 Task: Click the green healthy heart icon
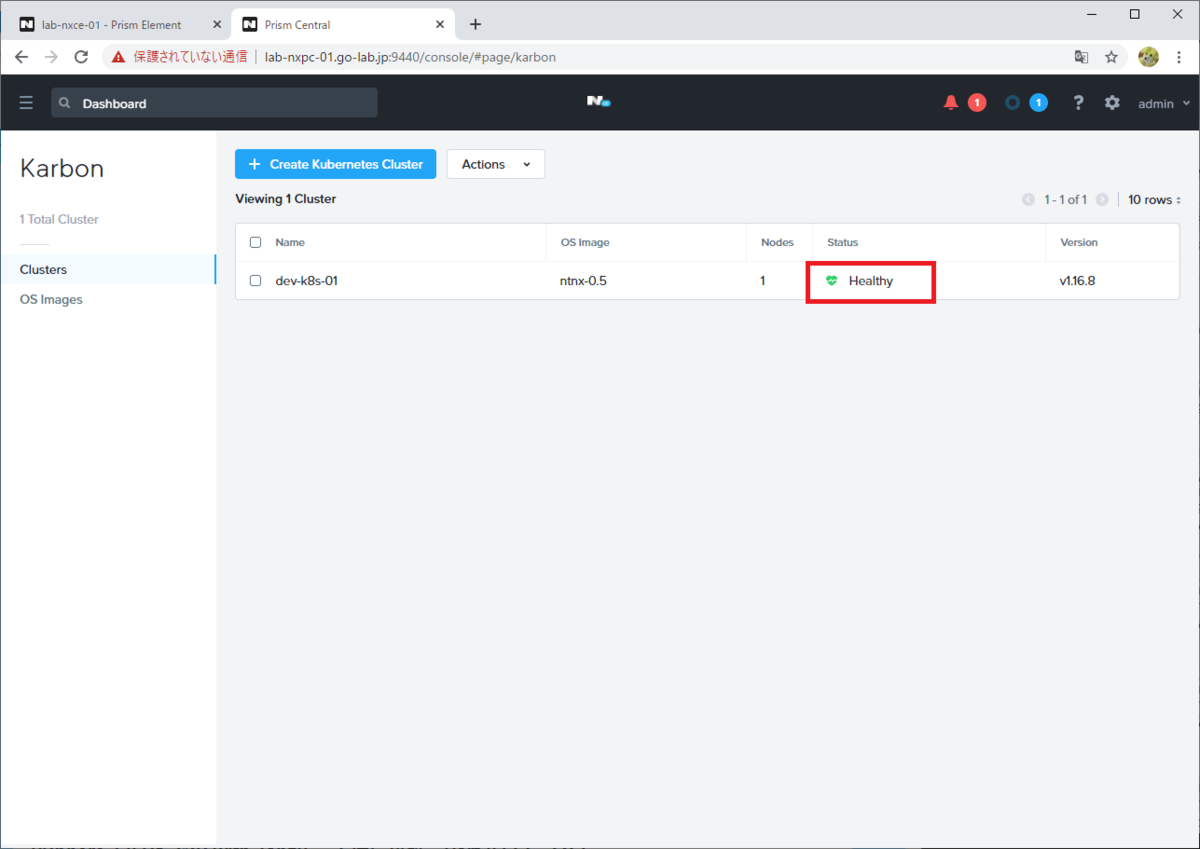[832, 281]
